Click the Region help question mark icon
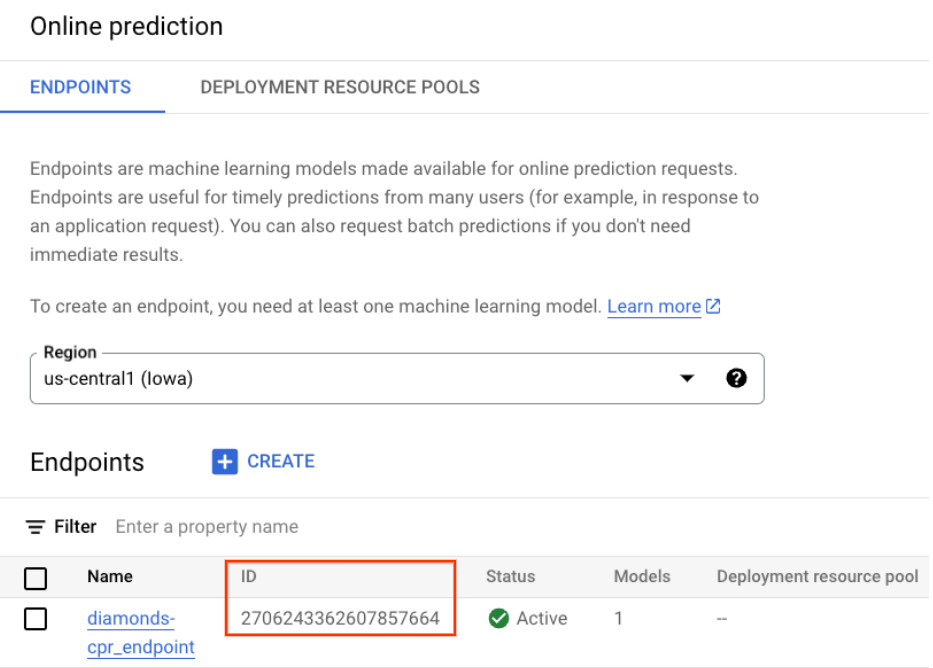The width and height of the screenshot is (933, 668). pos(737,378)
